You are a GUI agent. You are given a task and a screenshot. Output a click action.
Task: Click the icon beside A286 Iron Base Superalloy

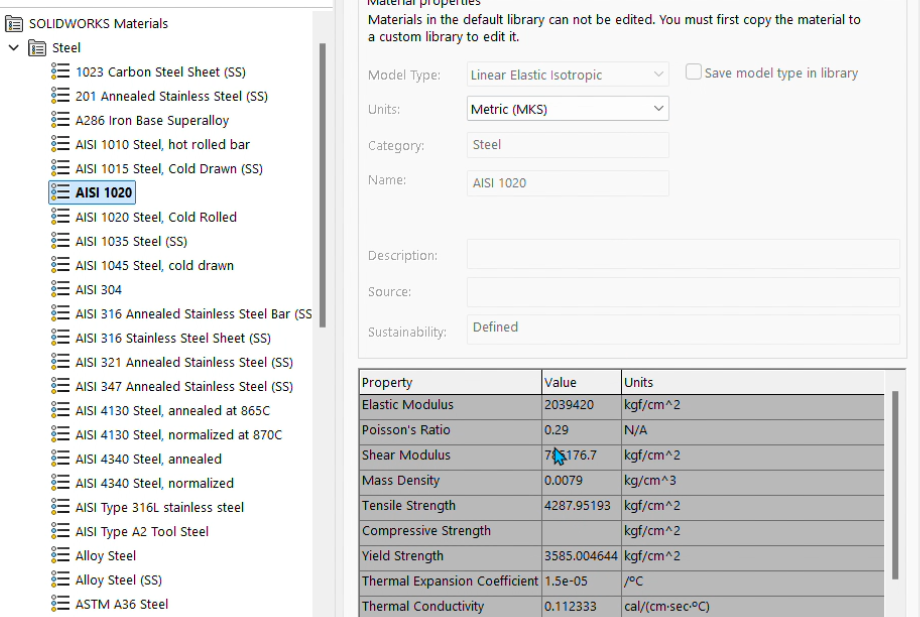[x=60, y=120]
